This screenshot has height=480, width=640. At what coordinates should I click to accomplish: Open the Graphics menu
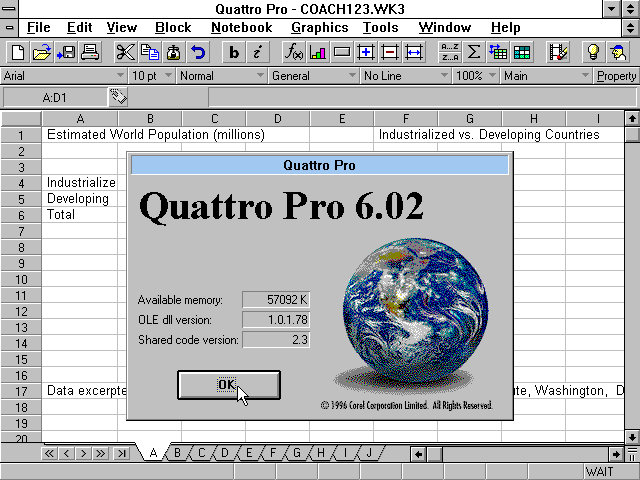coord(320,28)
